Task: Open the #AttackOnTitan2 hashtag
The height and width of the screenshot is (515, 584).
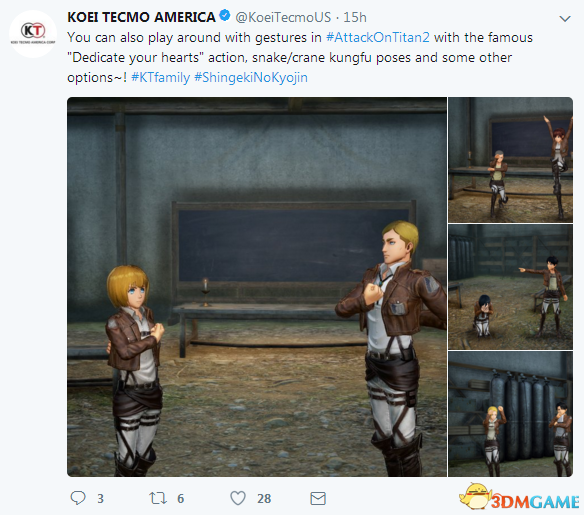Action: [x=378, y=38]
